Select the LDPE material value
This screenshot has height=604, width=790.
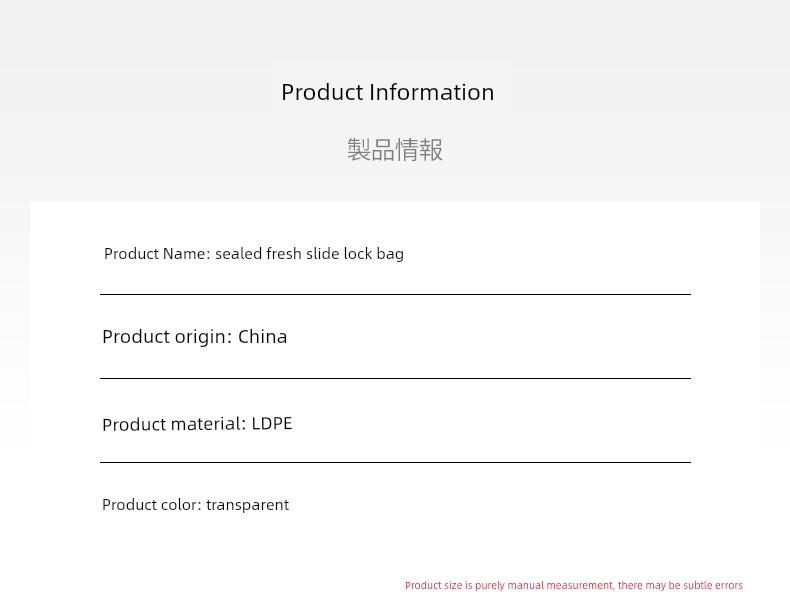(x=272, y=423)
